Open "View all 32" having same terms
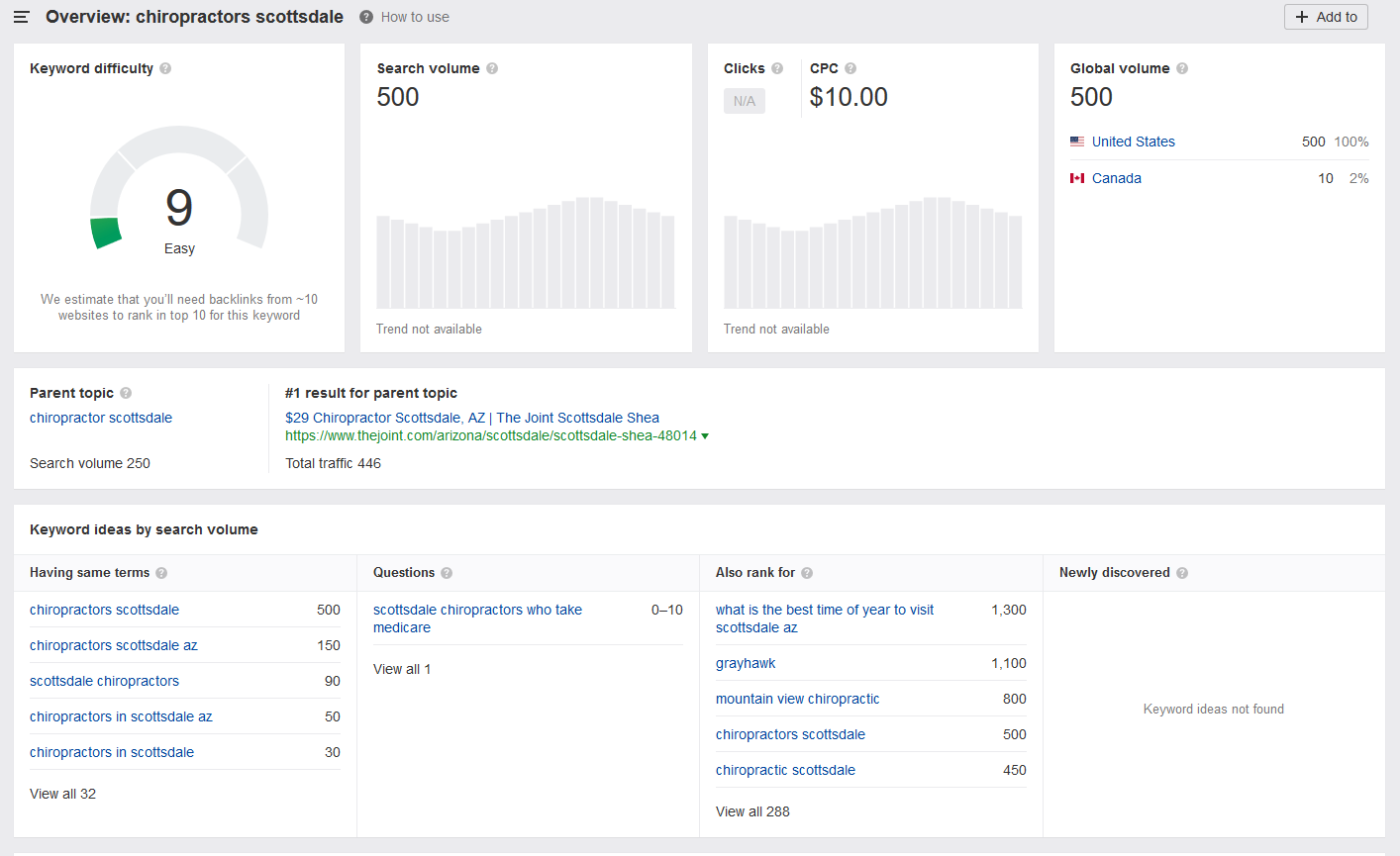This screenshot has height=856, width=1400. click(x=62, y=793)
